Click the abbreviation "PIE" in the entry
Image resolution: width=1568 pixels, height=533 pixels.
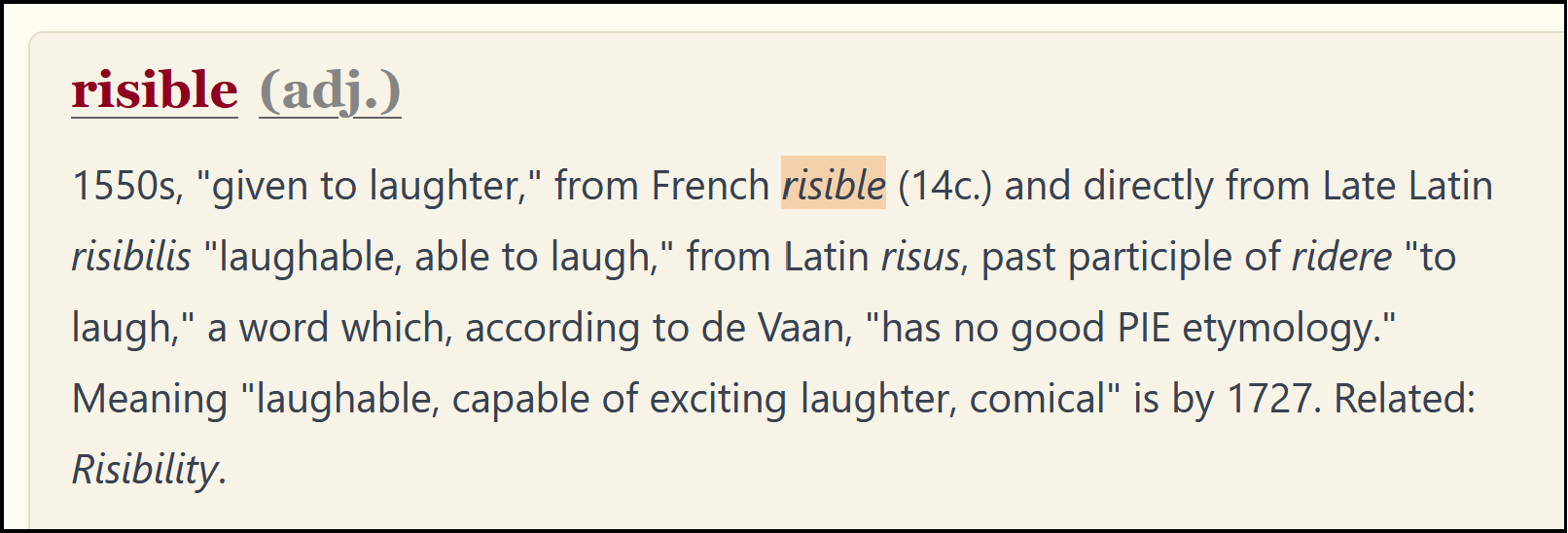click(x=1143, y=328)
